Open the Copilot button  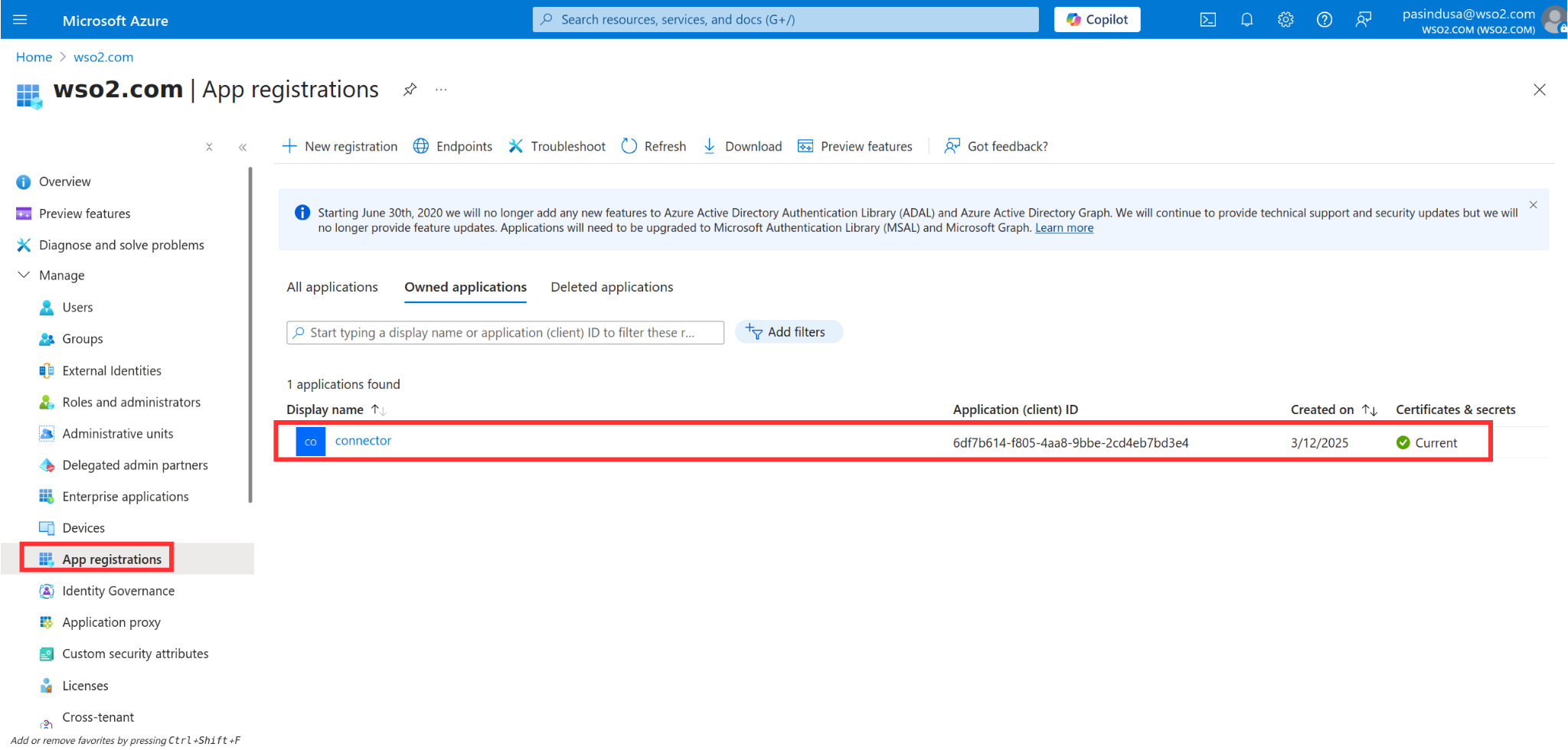pos(1097,20)
